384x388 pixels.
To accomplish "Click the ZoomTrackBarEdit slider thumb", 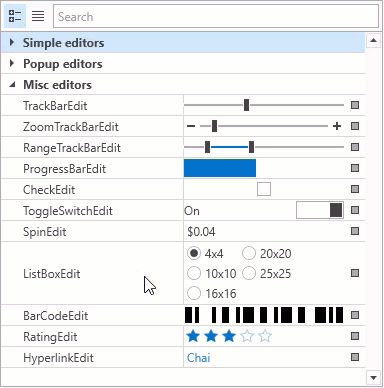I will tap(214, 126).
